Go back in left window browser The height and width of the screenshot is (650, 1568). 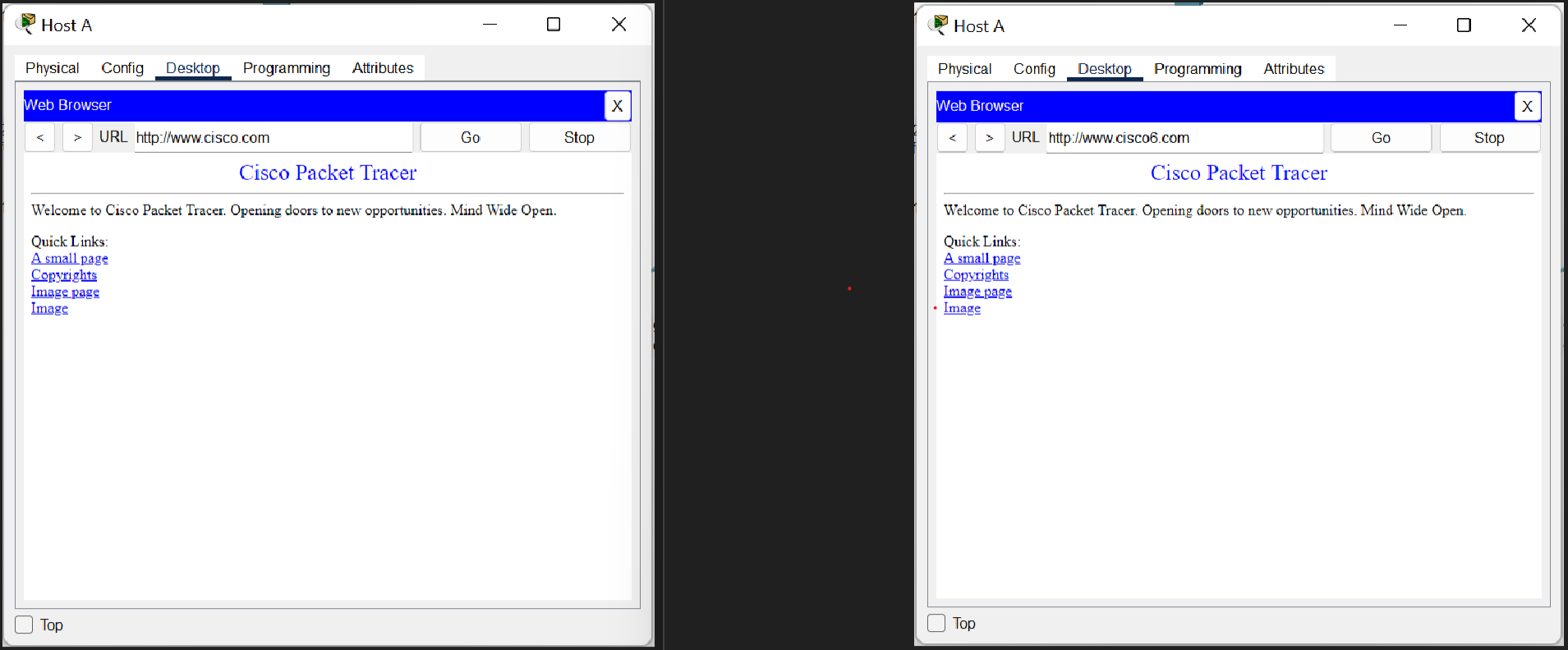pyautogui.click(x=40, y=137)
